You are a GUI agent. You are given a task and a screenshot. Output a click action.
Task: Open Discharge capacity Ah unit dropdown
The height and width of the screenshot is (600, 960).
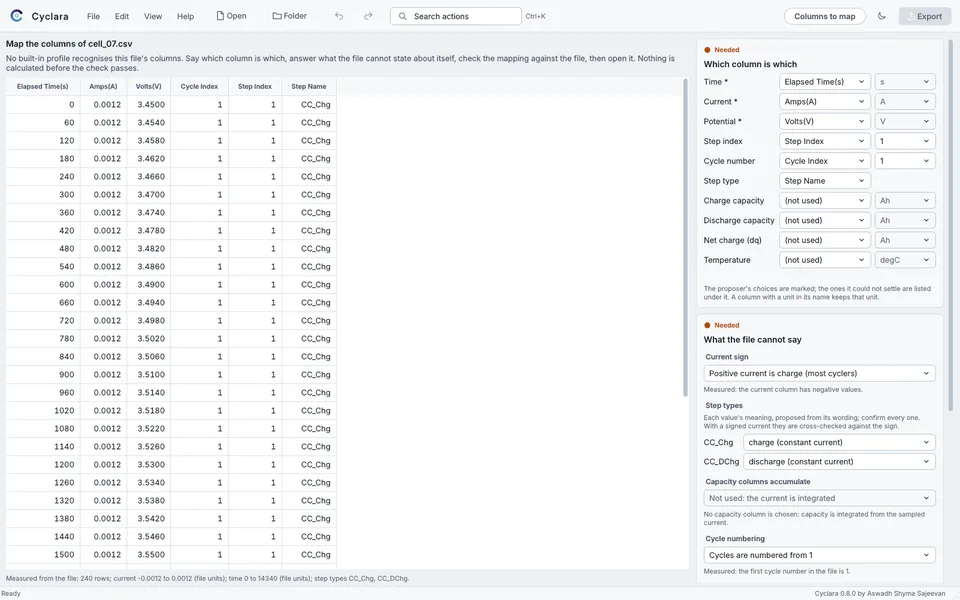click(x=905, y=220)
